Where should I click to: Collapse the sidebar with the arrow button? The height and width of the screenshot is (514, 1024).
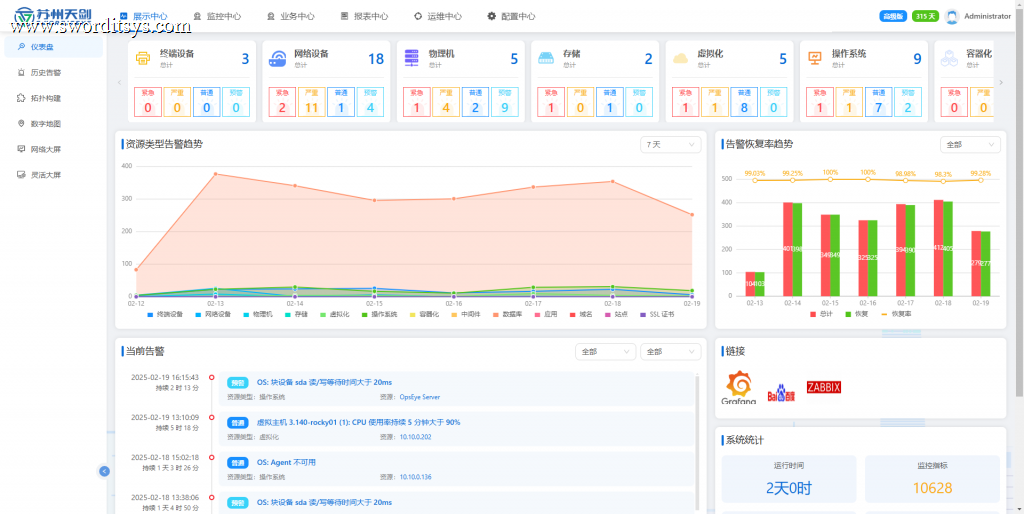[x=104, y=471]
